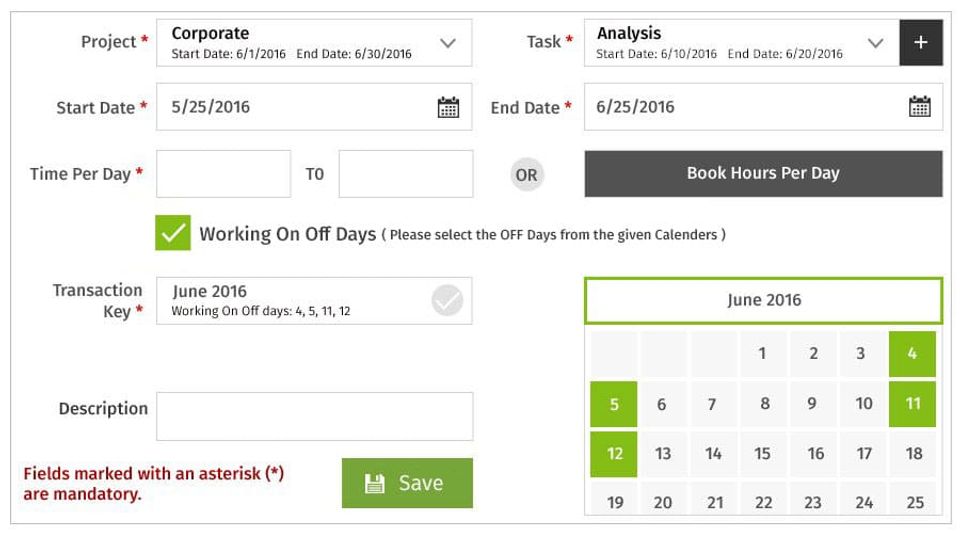Uncheck the Working On Off Days checkbox
960x533 pixels.
[173, 233]
